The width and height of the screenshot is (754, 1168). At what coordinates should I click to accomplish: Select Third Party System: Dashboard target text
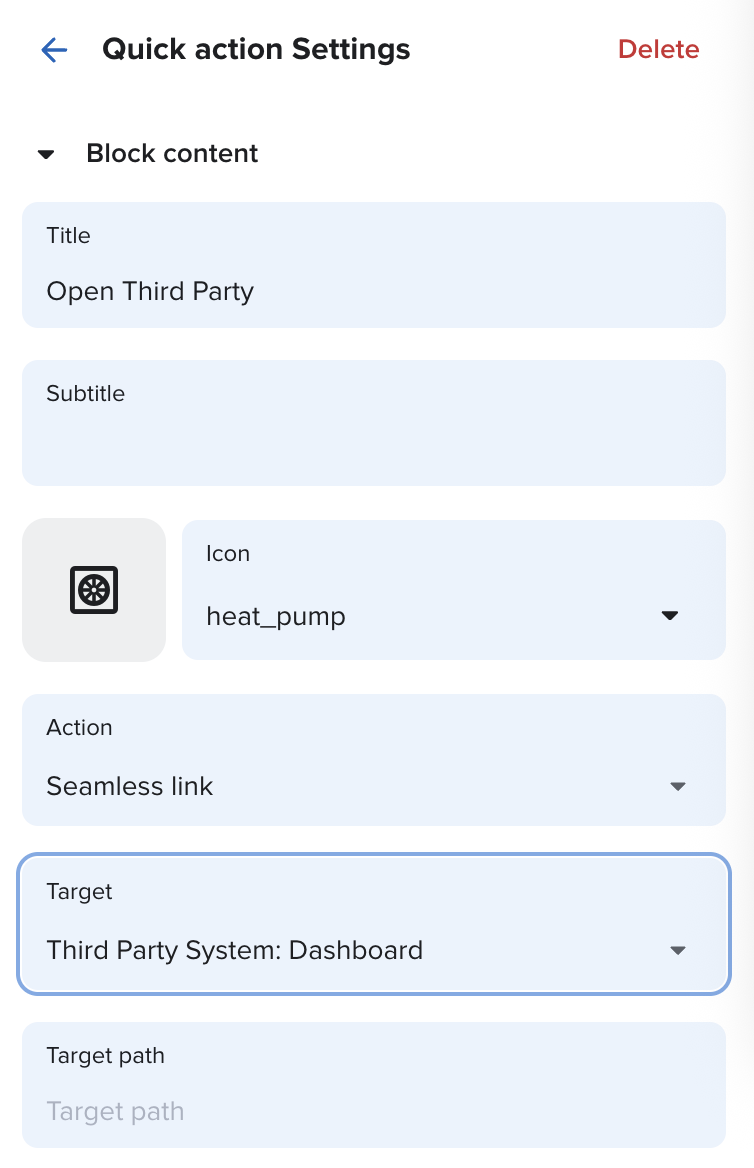233,950
